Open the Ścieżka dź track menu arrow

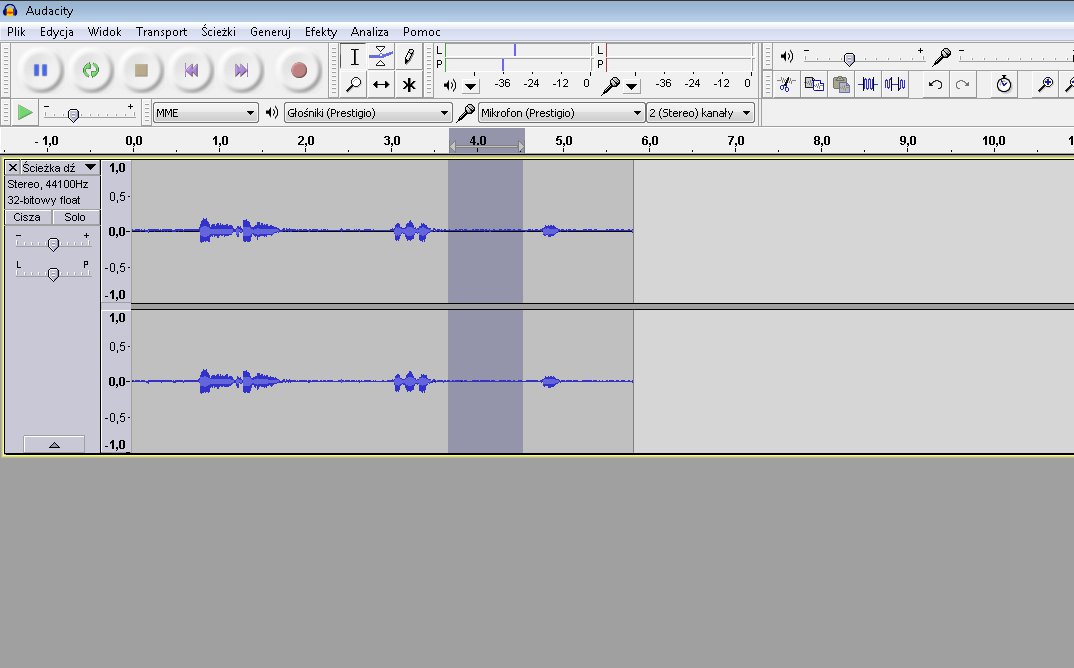tap(90, 167)
